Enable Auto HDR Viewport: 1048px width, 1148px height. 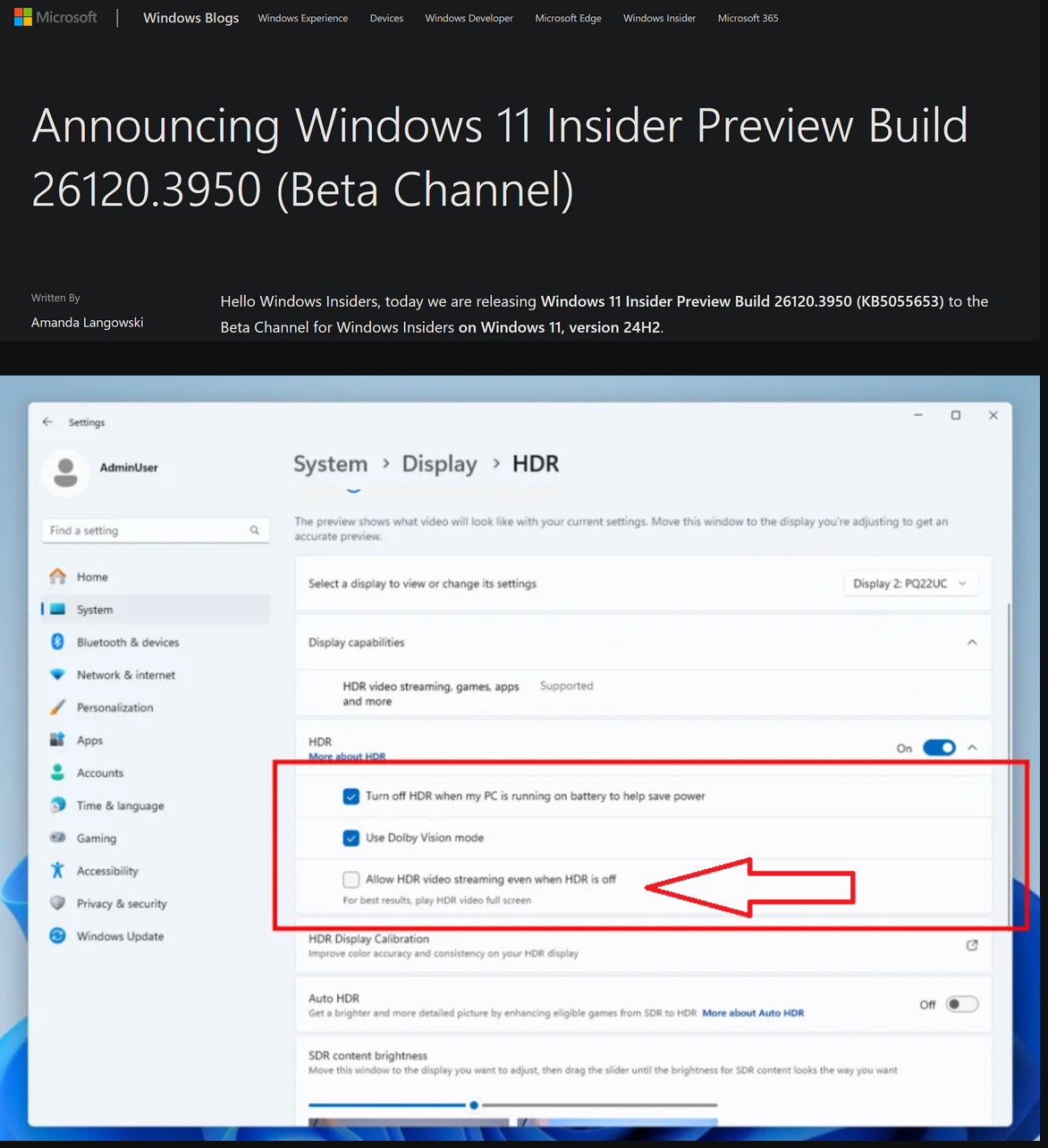[962, 1004]
